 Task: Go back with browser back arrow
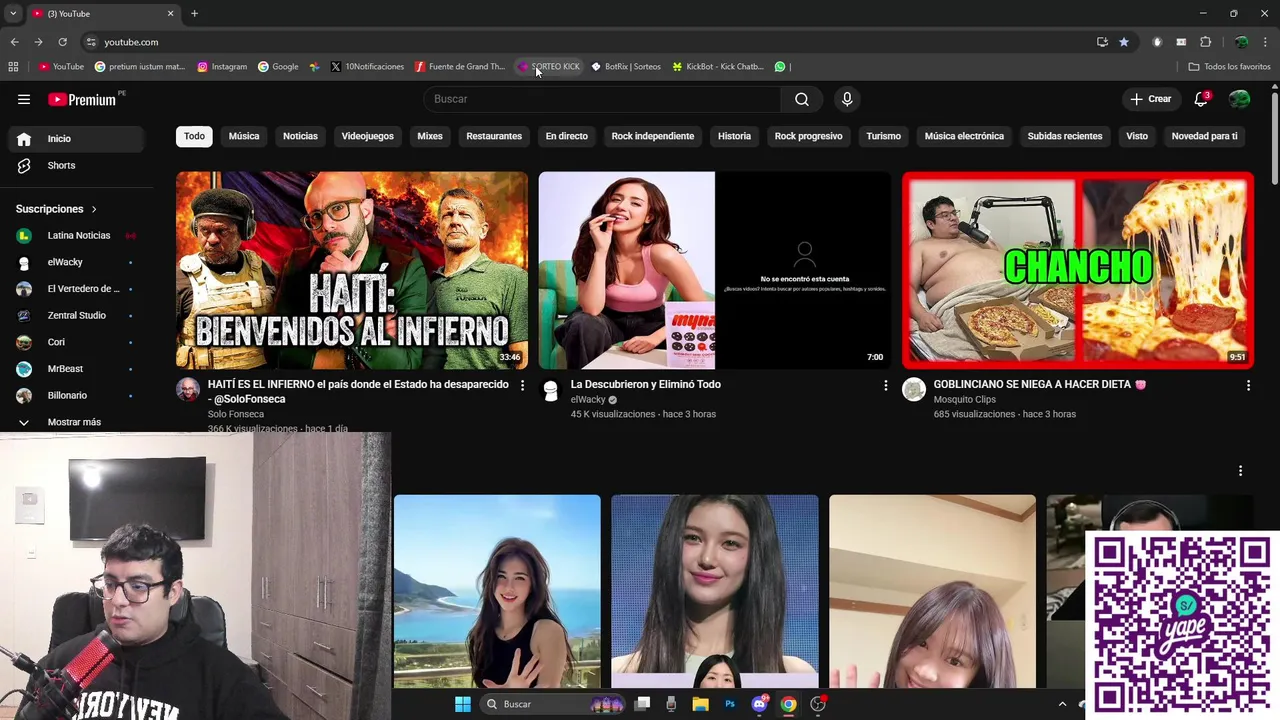14,42
